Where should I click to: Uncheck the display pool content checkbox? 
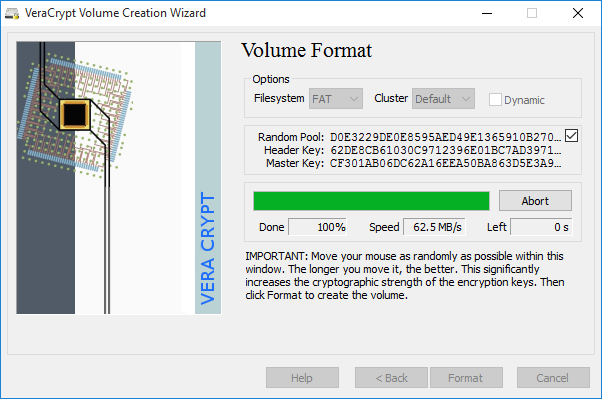point(571,136)
